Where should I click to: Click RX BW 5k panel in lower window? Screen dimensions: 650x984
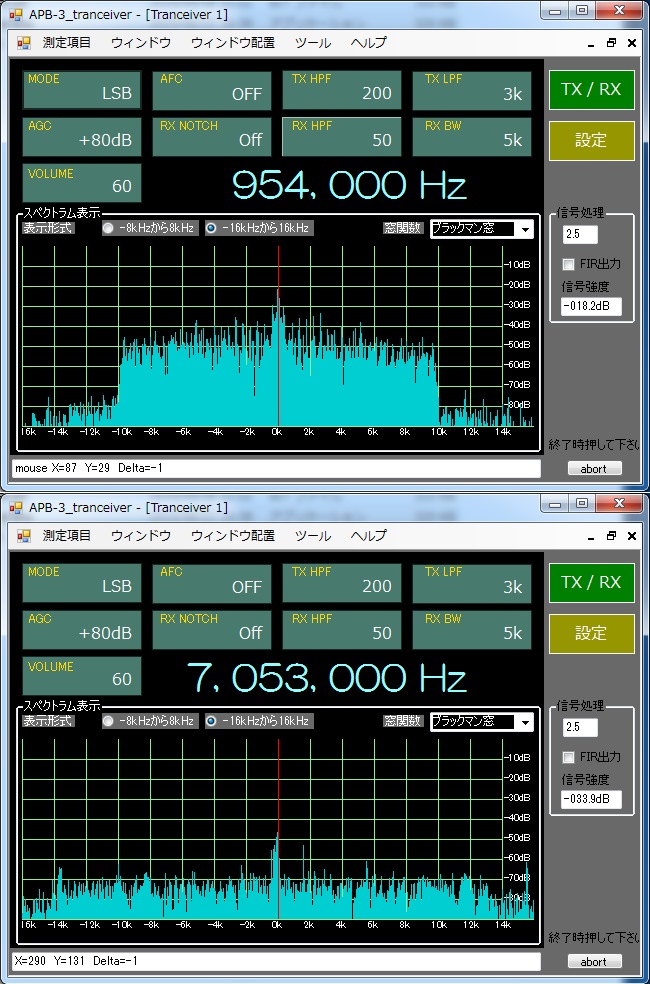tap(471, 630)
